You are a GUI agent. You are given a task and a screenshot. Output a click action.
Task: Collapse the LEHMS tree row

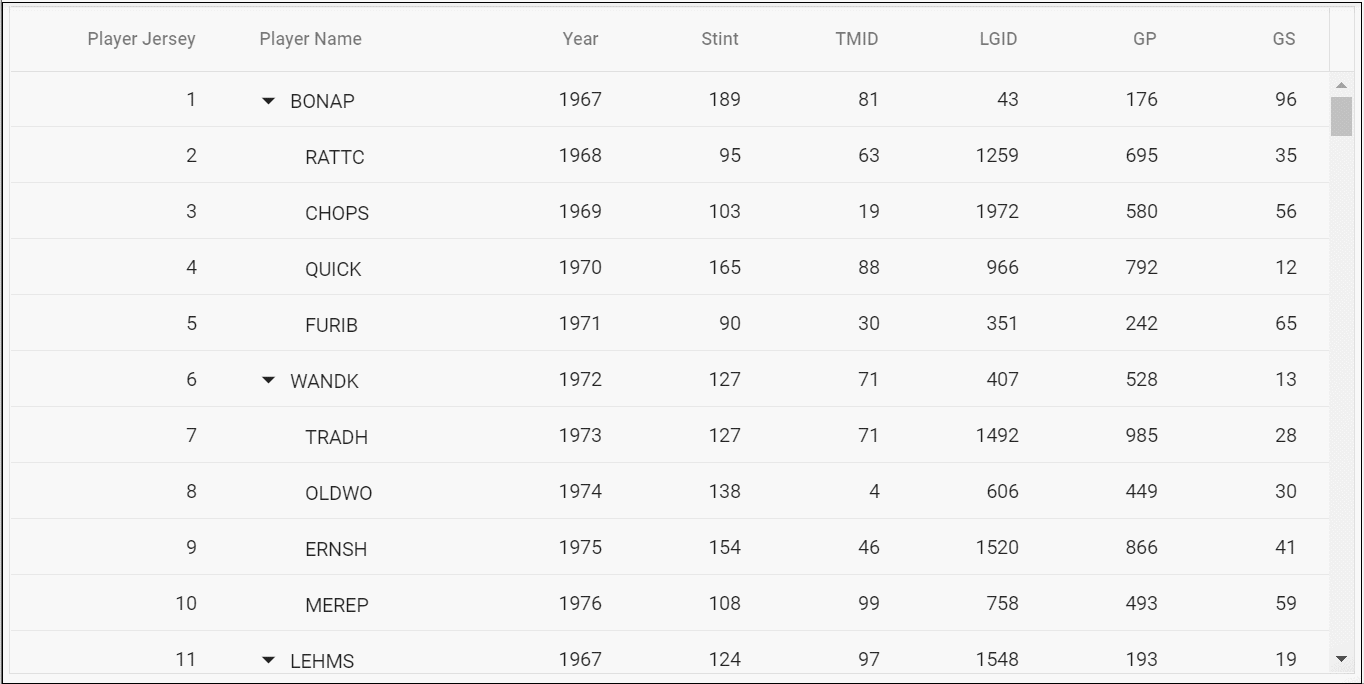click(x=268, y=660)
